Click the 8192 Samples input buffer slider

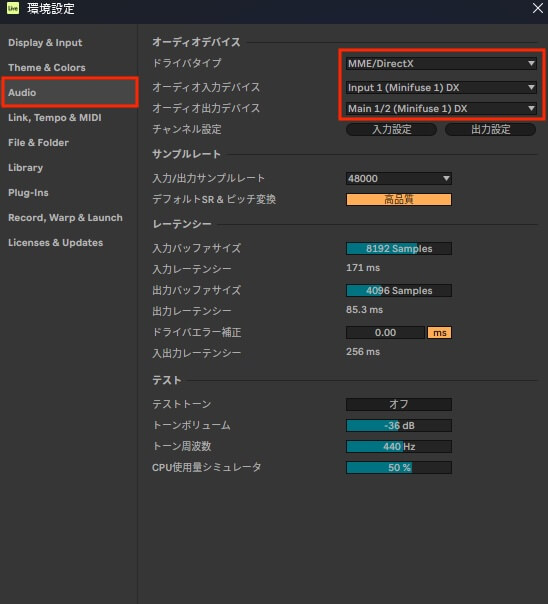coord(399,248)
